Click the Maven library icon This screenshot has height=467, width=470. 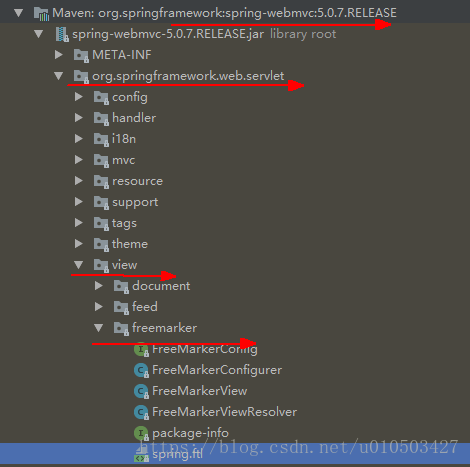pos(41,14)
